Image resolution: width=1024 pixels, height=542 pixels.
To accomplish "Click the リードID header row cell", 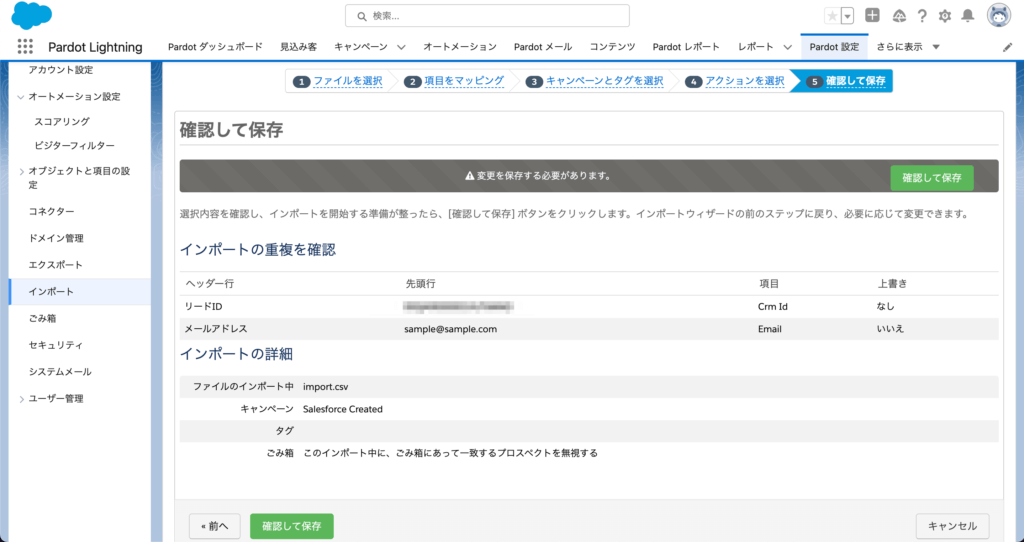I will (x=204, y=307).
